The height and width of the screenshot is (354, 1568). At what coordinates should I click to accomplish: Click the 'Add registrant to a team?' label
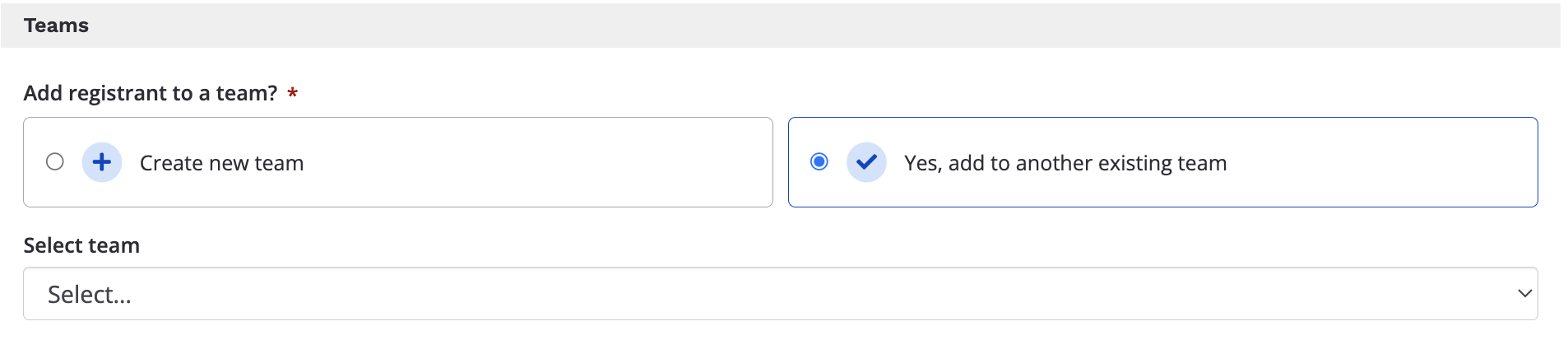[x=151, y=93]
